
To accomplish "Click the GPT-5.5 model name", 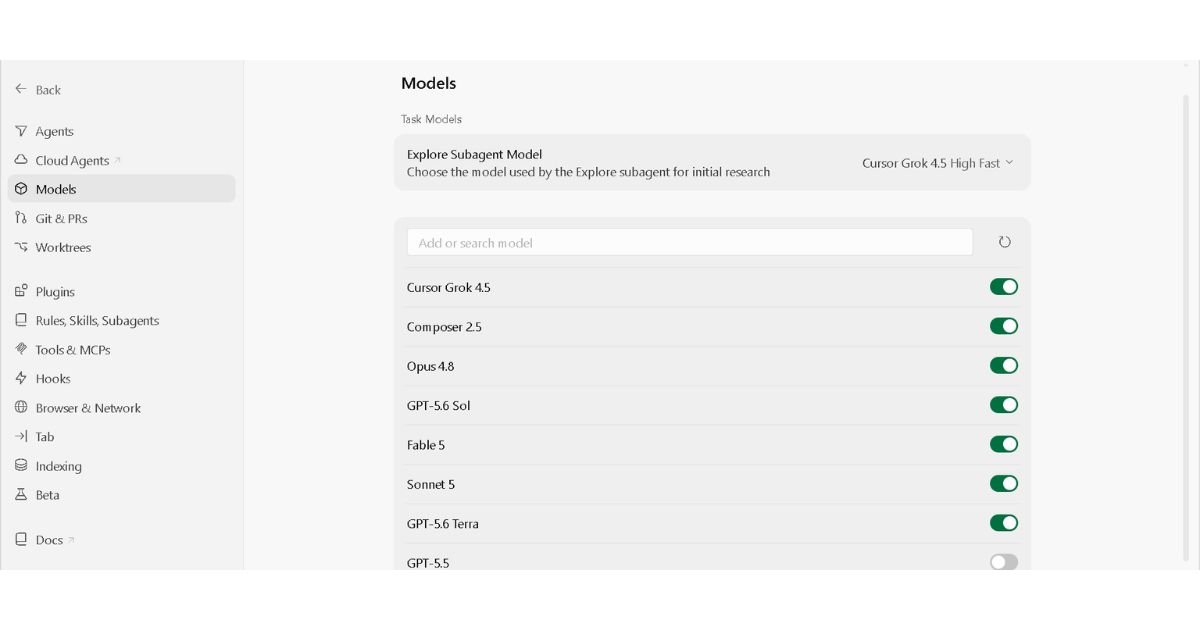I will click(428, 563).
